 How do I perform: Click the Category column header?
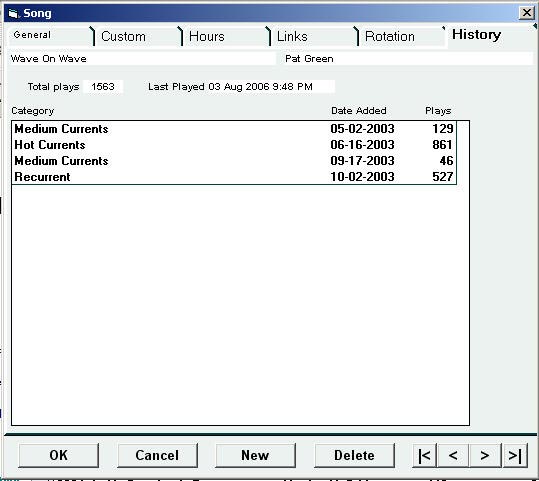[33, 111]
